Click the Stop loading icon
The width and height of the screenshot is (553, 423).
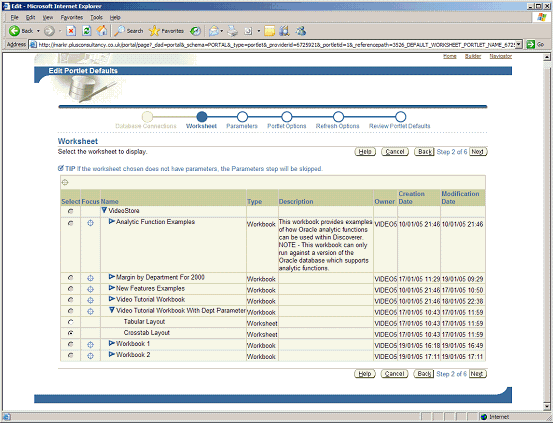[71, 31]
